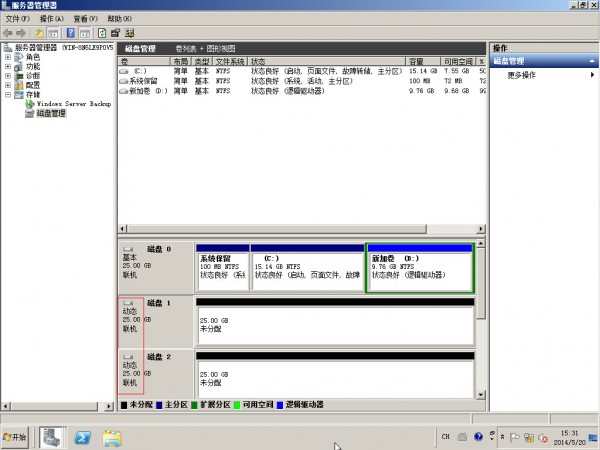Click 更多操作 in the actions pane

tap(521, 75)
